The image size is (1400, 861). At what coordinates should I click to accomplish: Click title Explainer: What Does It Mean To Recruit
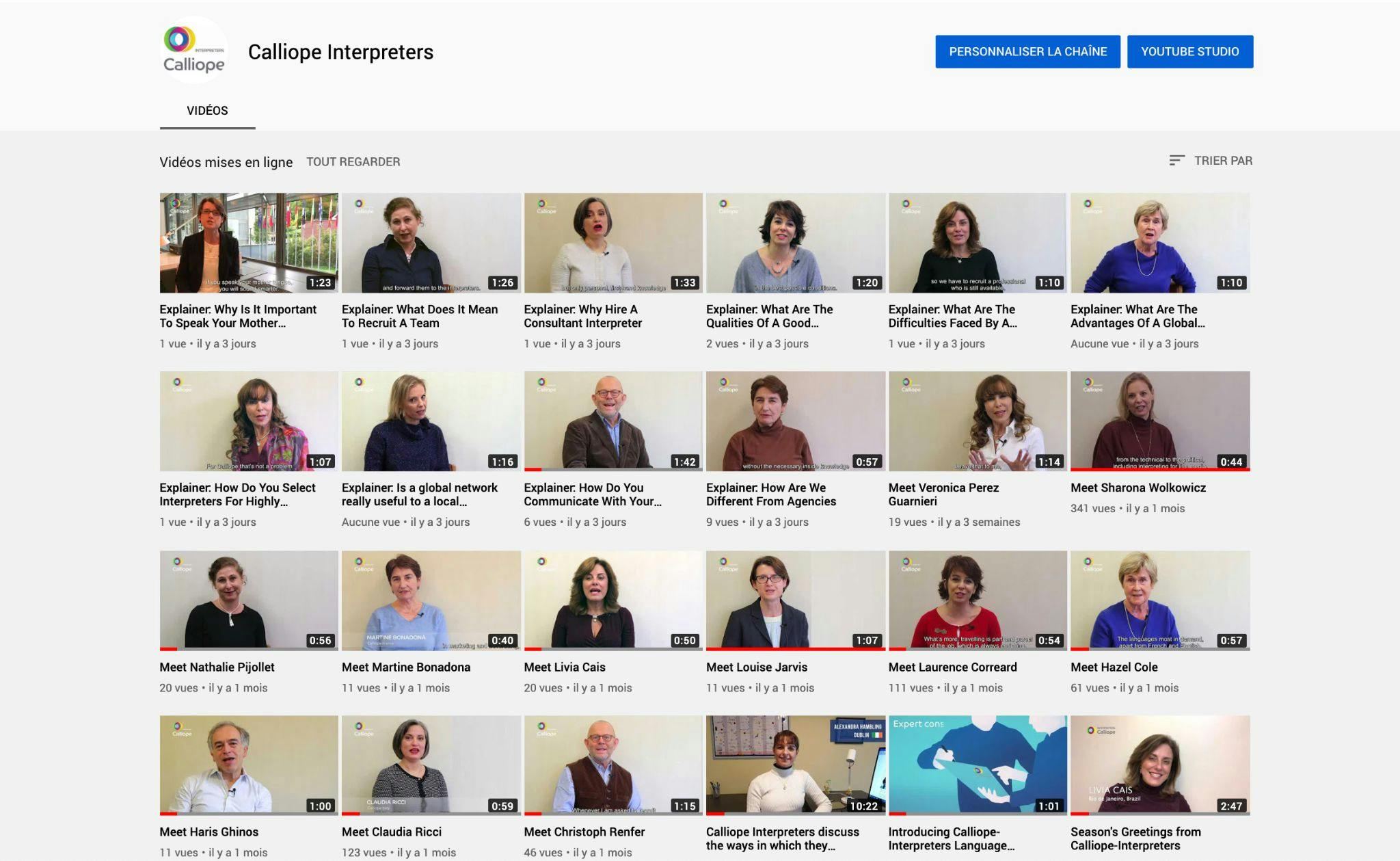(x=420, y=316)
